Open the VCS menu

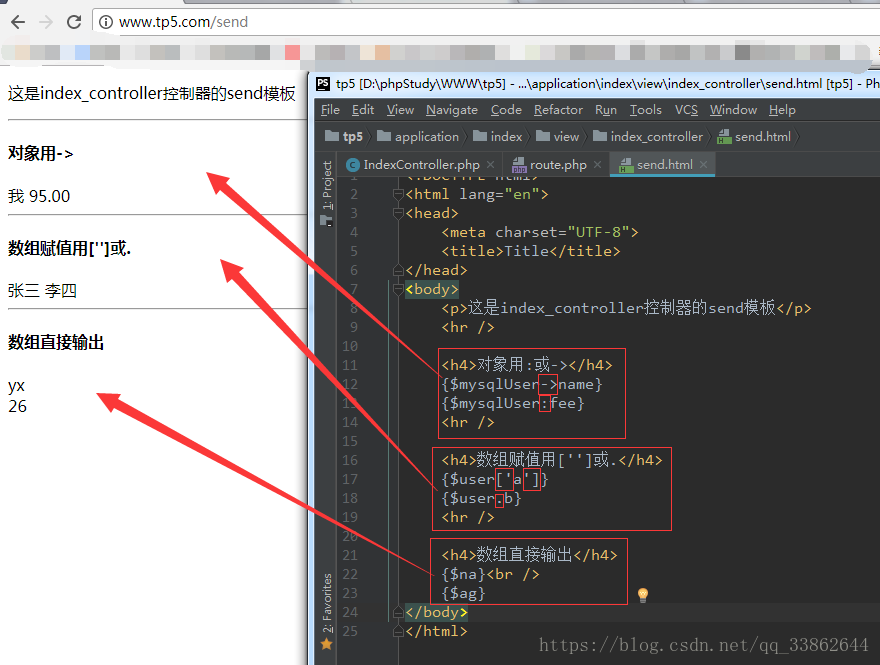coord(686,110)
